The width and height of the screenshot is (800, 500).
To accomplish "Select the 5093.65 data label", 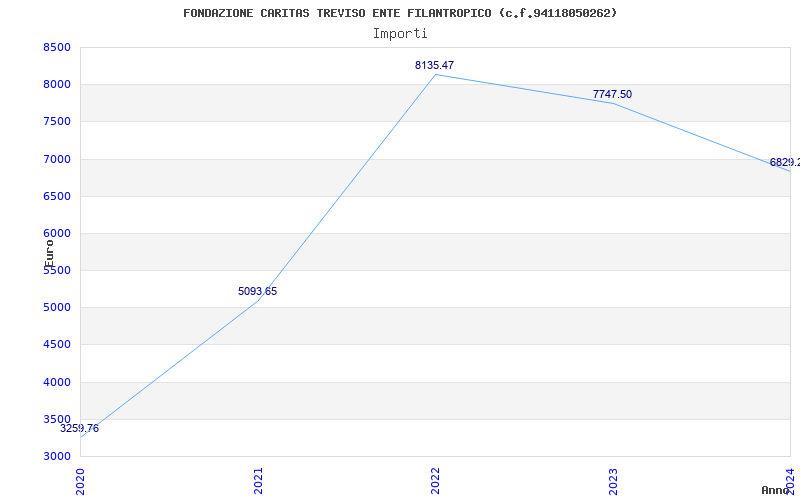I will pos(258,291).
